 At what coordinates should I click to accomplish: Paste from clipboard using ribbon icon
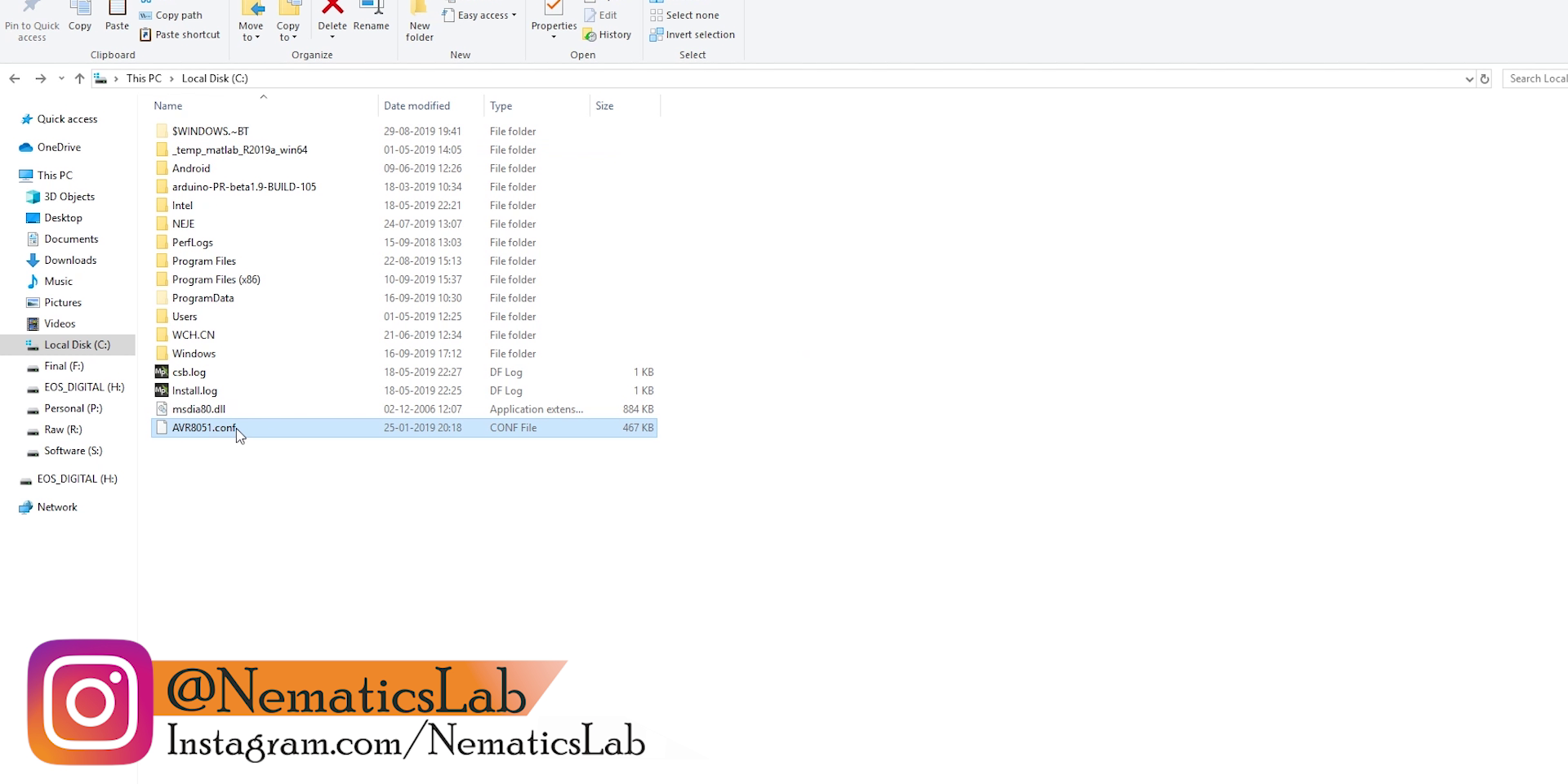[x=117, y=18]
